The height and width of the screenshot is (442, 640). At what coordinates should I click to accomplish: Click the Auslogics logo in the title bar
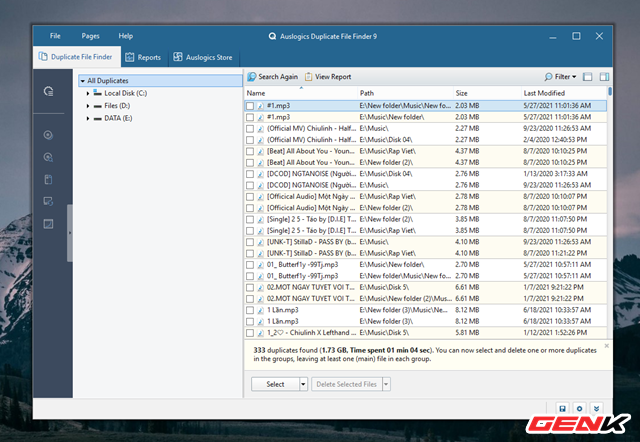pyautogui.click(x=272, y=36)
